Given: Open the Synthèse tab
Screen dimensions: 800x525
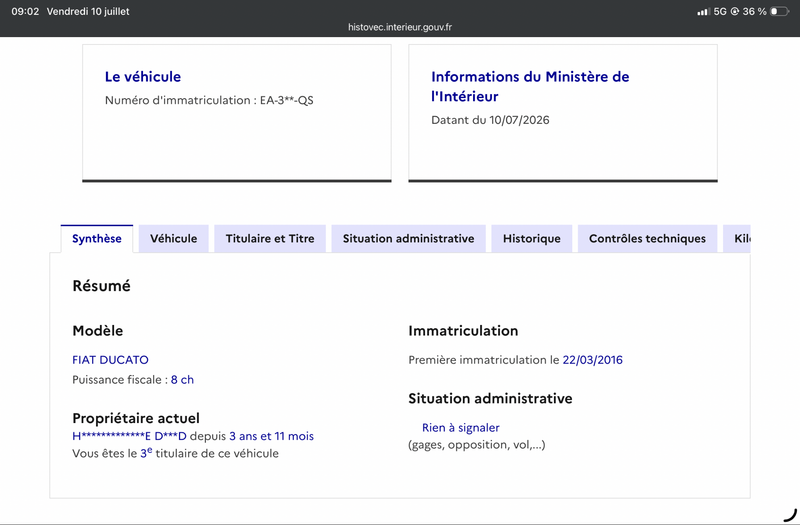Looking at the screenshot, I should 97,239.
